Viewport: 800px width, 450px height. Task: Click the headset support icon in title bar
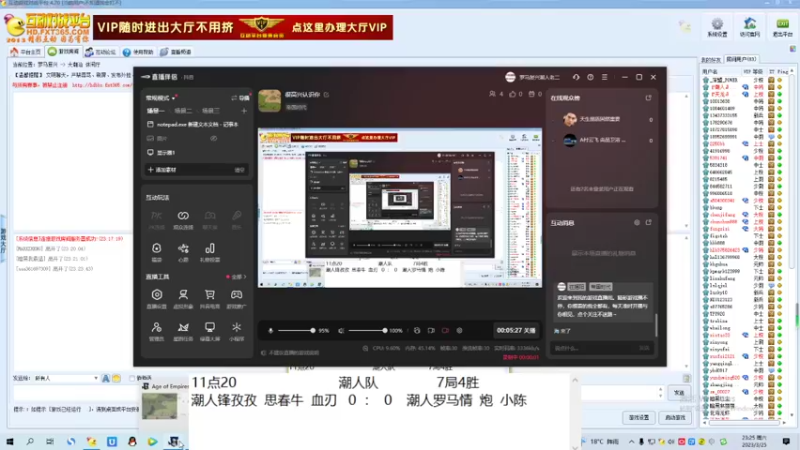(576, 77)
